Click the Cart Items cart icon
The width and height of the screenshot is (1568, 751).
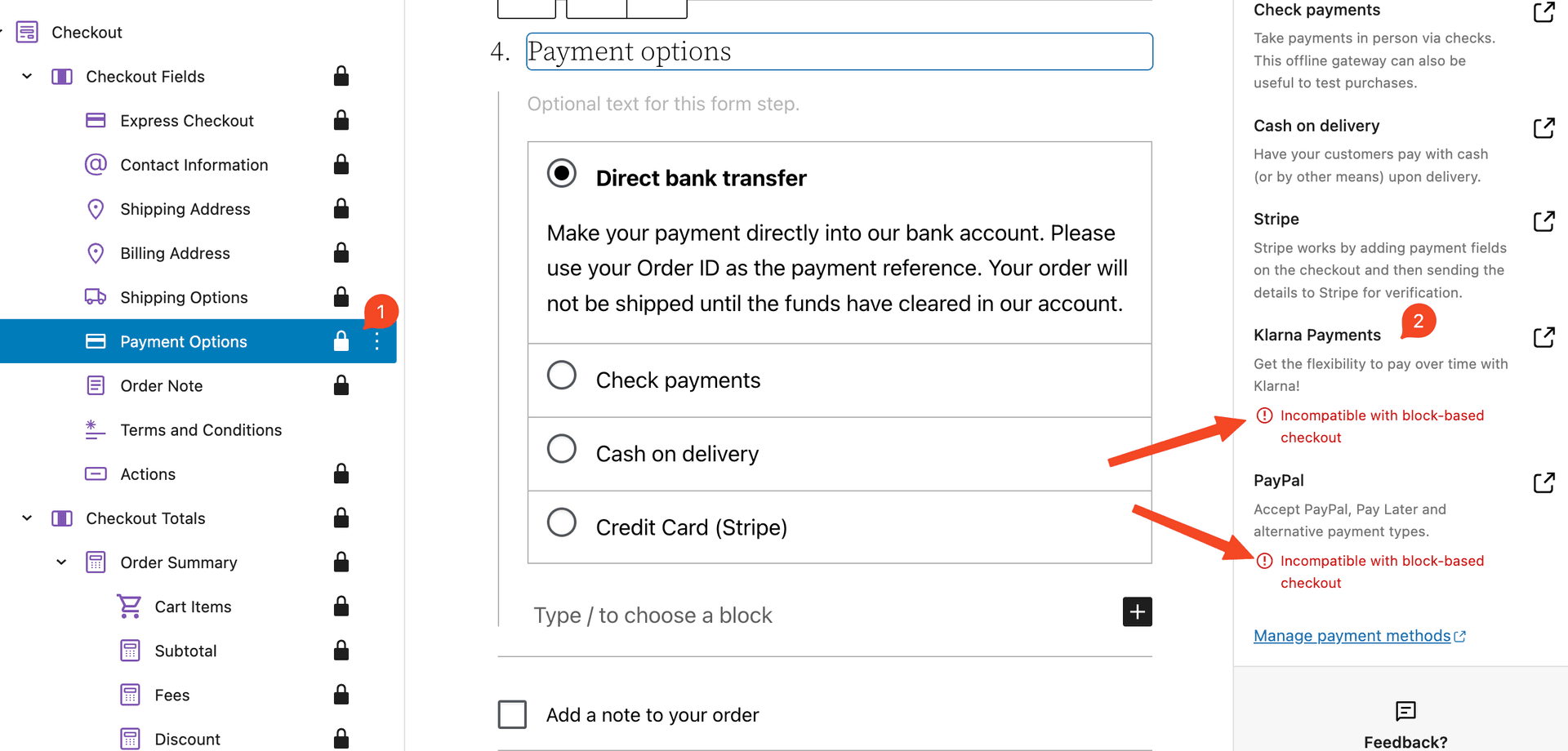[x=130, y=607]
